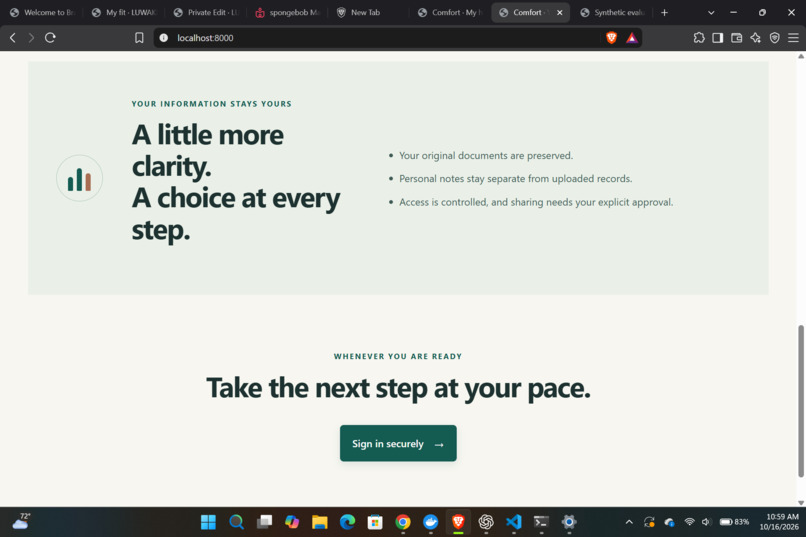The height and width of the screenshot is (537, 806).
Task: Click the scrollbar up arrow
Action: (x=800, y=56)
